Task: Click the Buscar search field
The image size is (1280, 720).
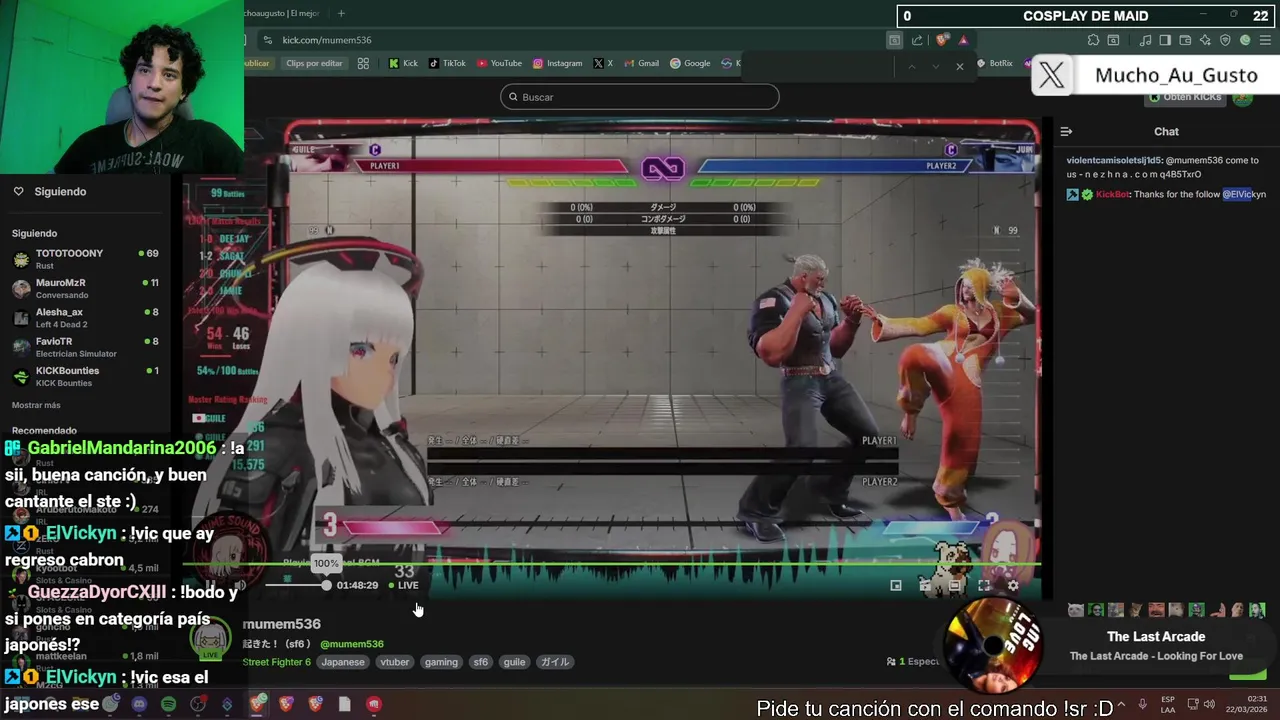Action: pyautogui.click(x=639, y=97)
